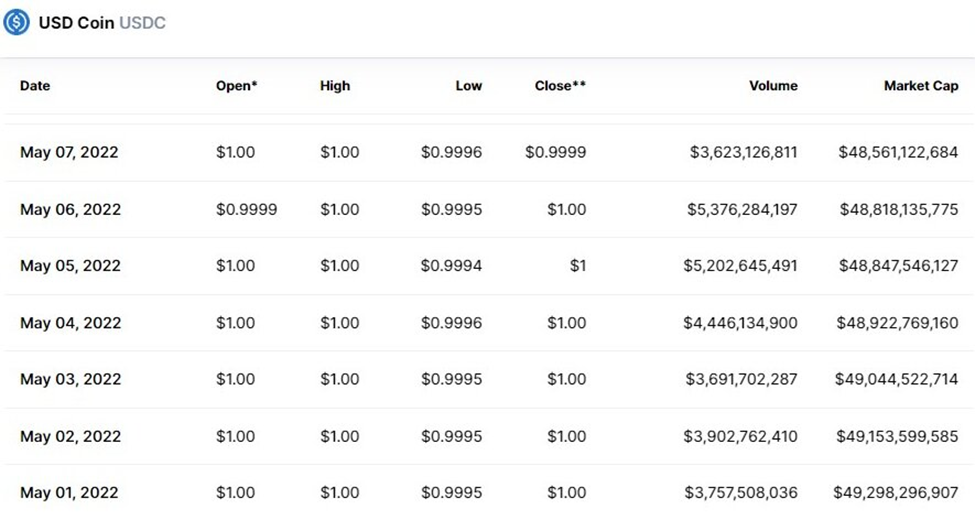
Task: Click the Open* column header
Action: (x=236, y=86)
